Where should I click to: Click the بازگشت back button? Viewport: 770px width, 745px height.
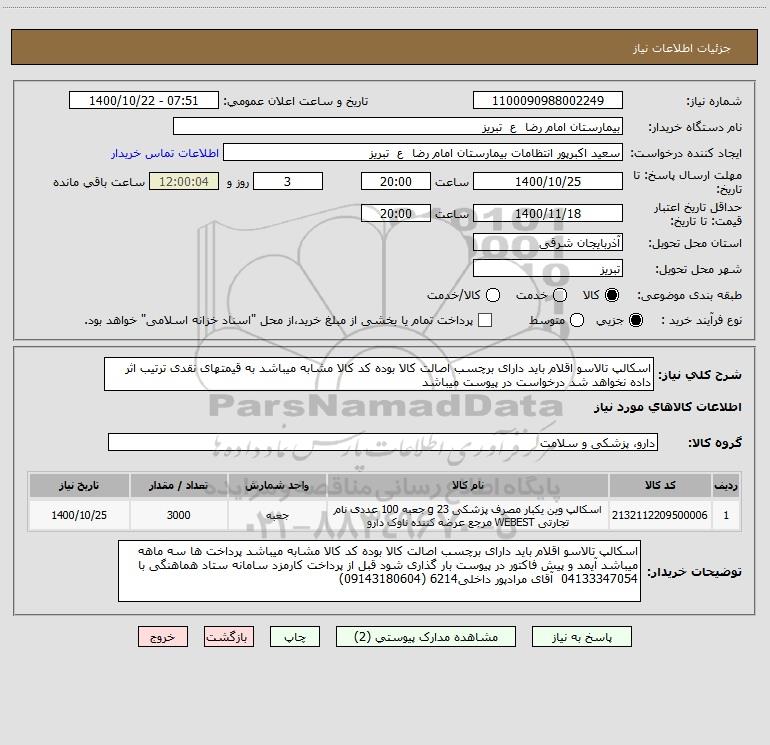tap(229, 636)
